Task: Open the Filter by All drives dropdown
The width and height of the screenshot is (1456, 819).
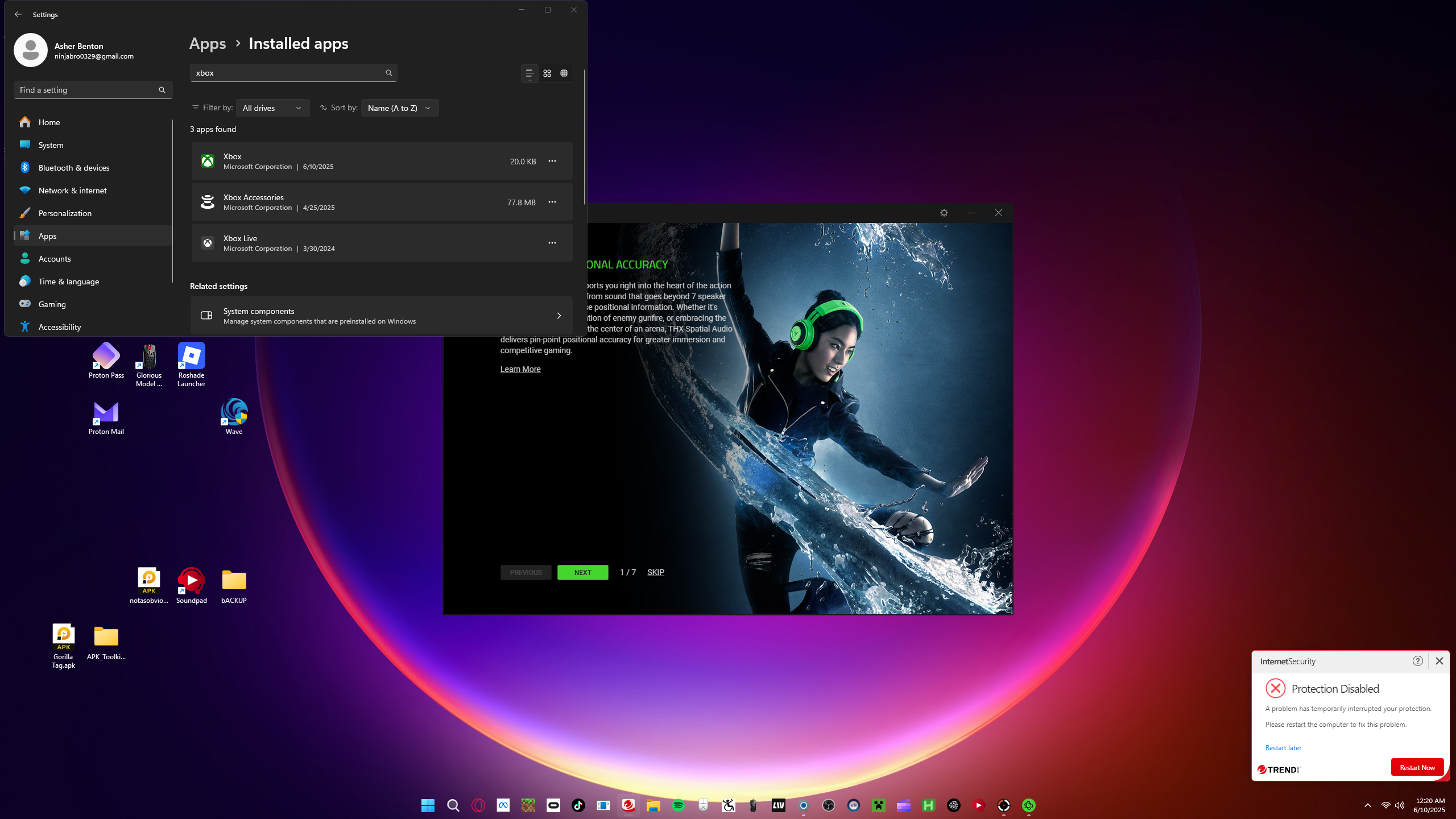Action: click(272, 108)
